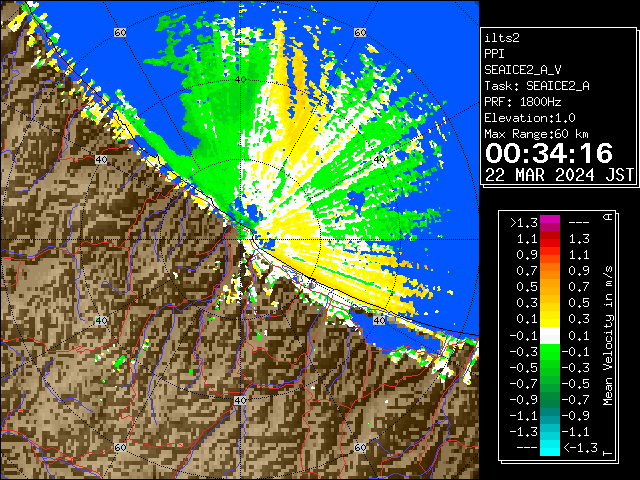Click the radar origin where the crosshairs meet
Image resolution: width=640 pixels, height=480 pixels.
click(240, 240)
